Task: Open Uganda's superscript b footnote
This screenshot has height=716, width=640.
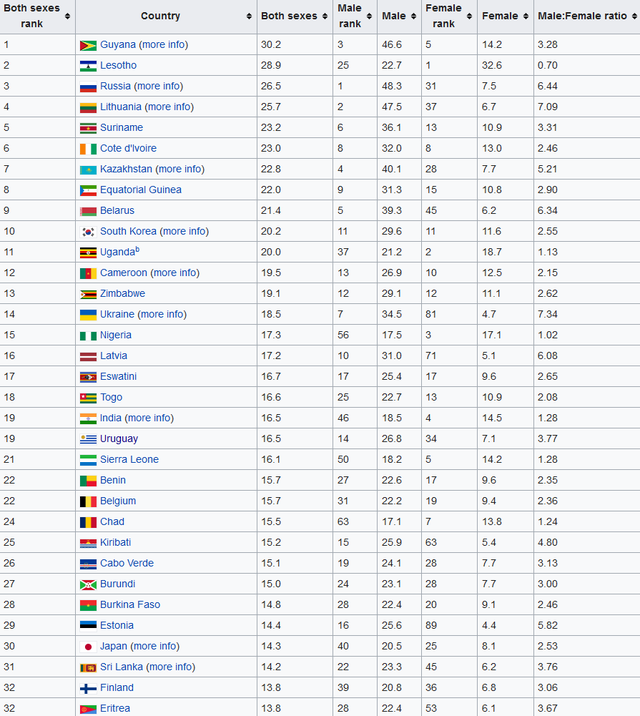Action: (137, 249)
